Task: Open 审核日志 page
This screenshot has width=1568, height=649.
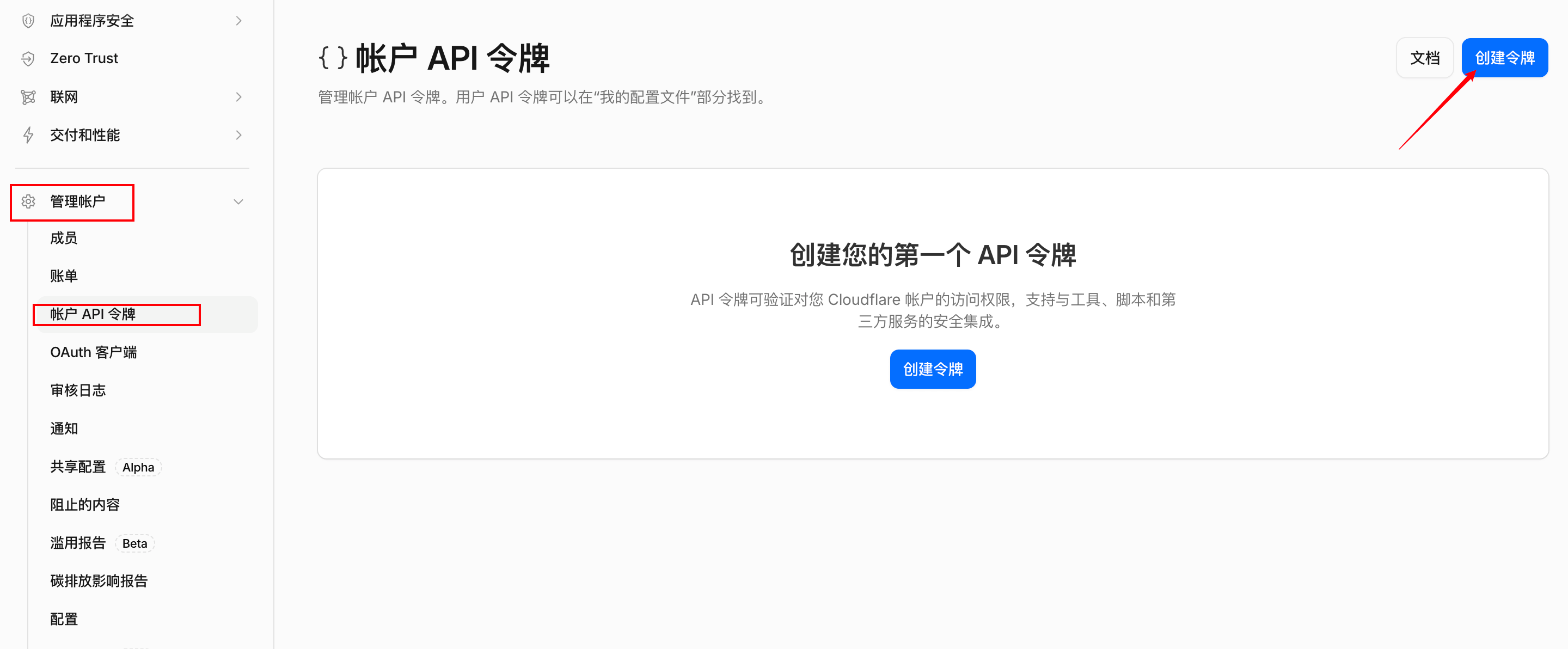Action: (78, 390)
